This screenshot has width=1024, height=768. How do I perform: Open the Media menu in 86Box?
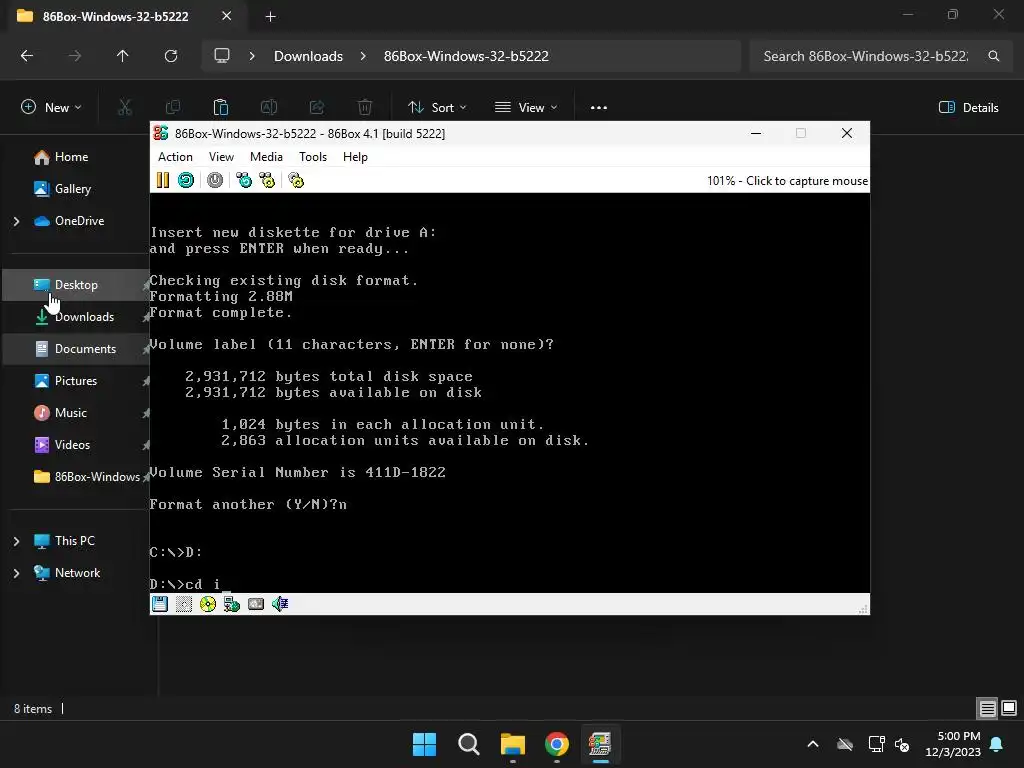(x=266, y=157)
